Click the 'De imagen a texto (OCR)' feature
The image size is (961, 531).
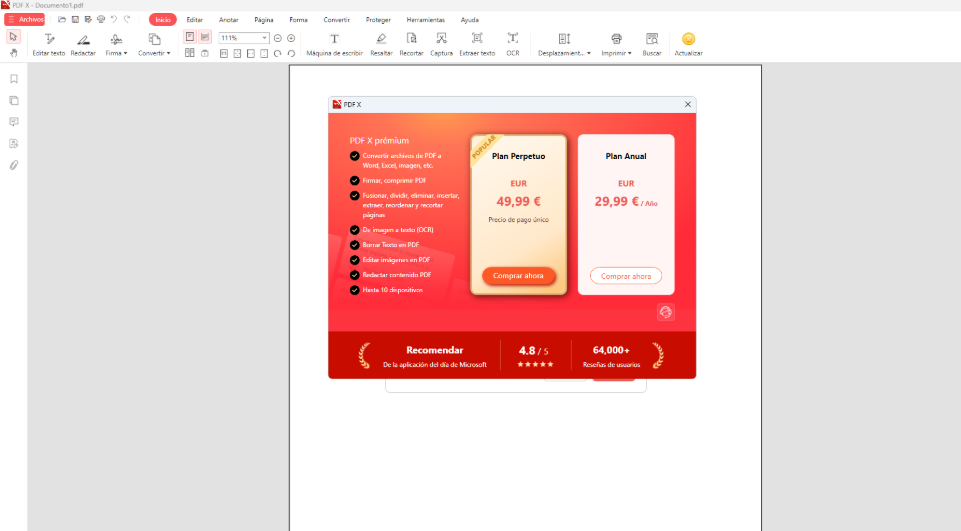[x=398, y=230]
